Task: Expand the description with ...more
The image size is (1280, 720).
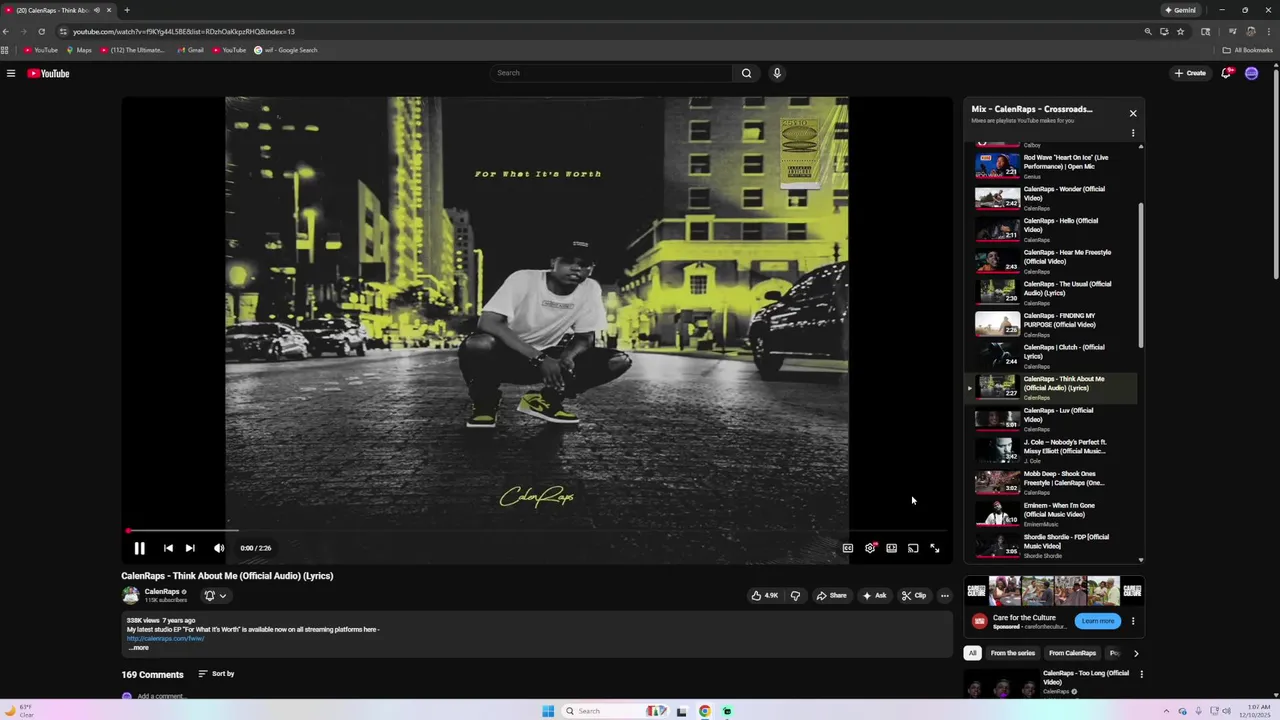Action: pos(139,648)
